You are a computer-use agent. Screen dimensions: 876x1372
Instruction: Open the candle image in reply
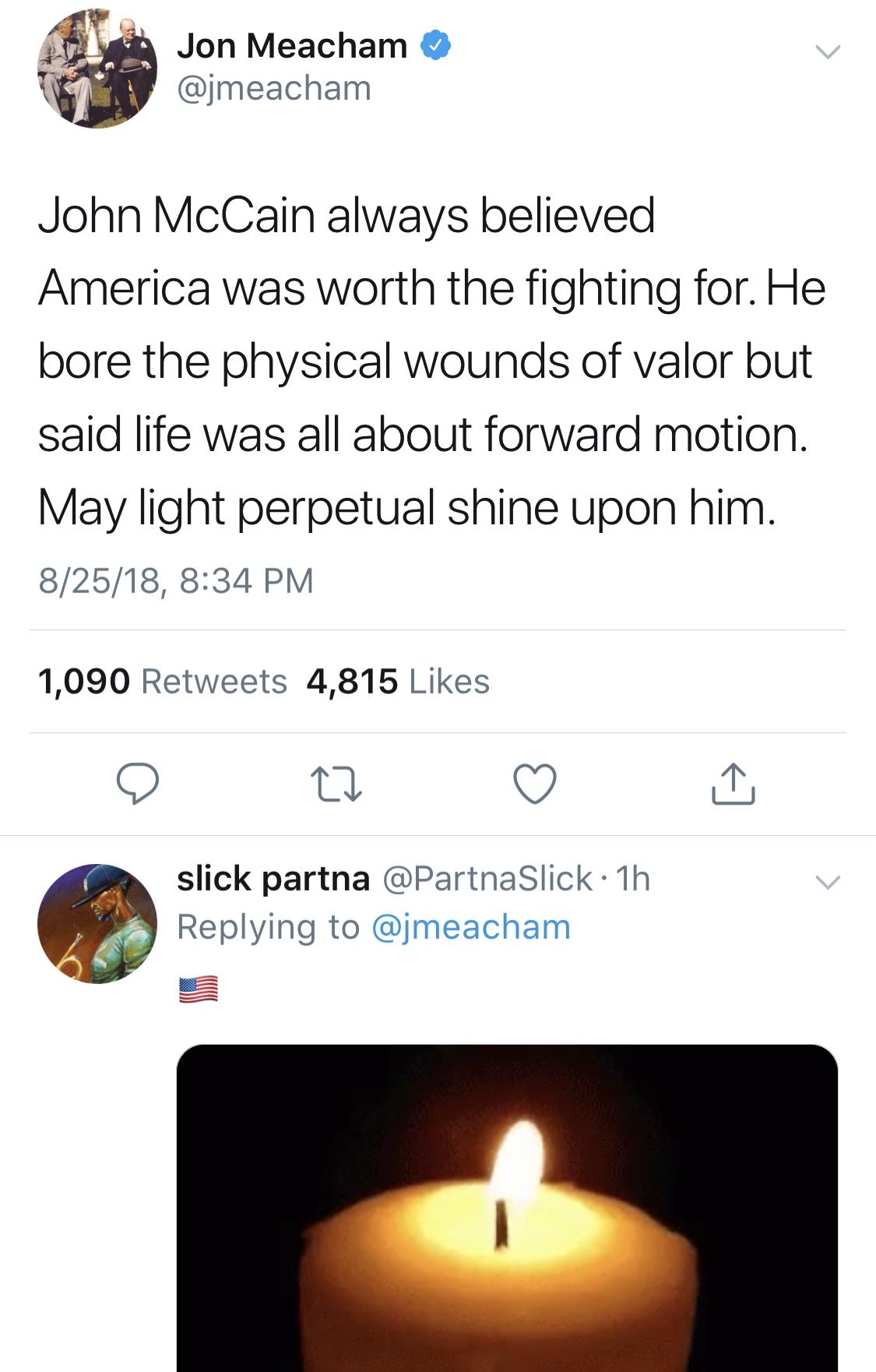click(x=507, y=1208)
